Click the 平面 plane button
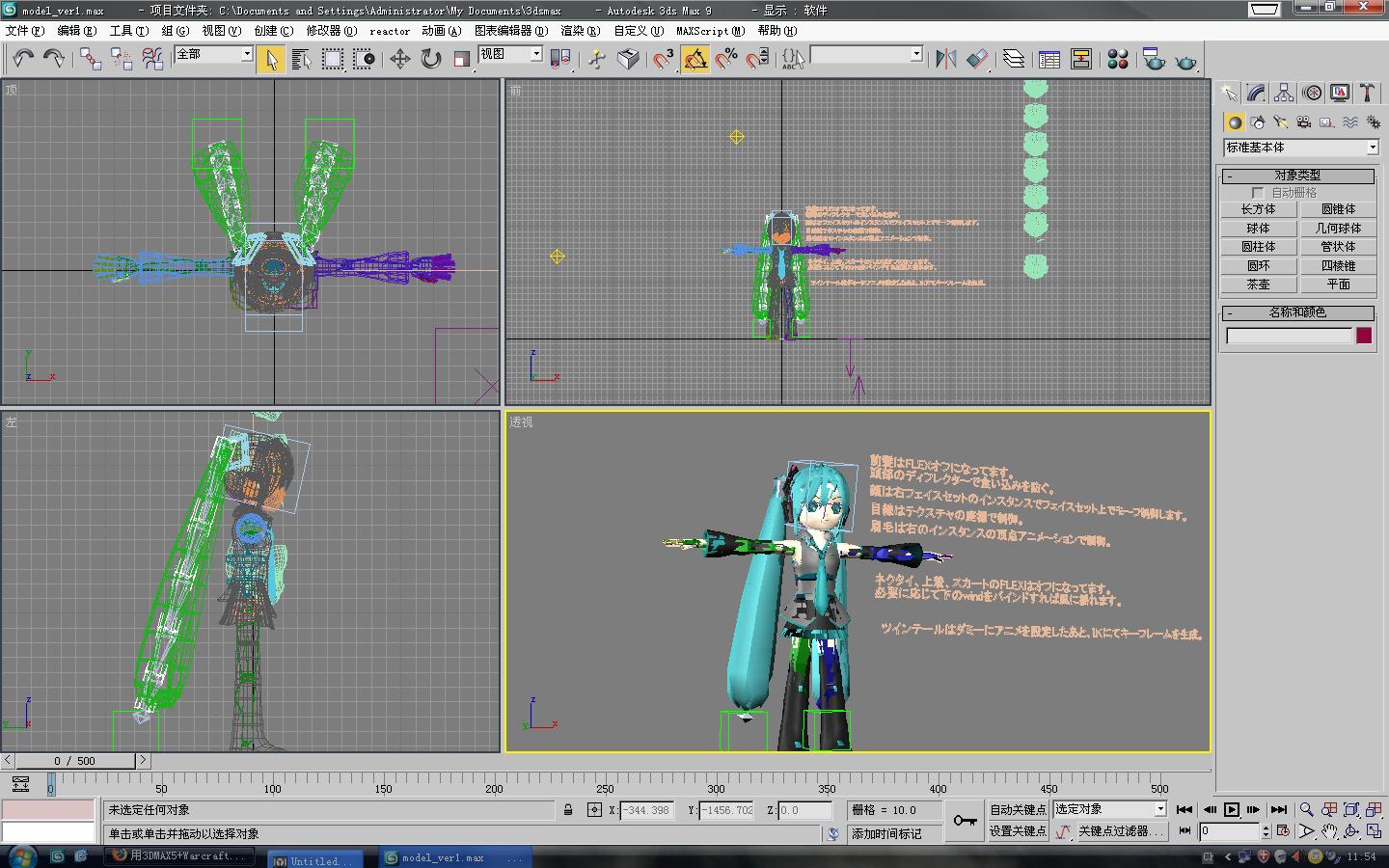This screenshot has width=1389, height=868. pyautogui.click(x=1338, y=285)
